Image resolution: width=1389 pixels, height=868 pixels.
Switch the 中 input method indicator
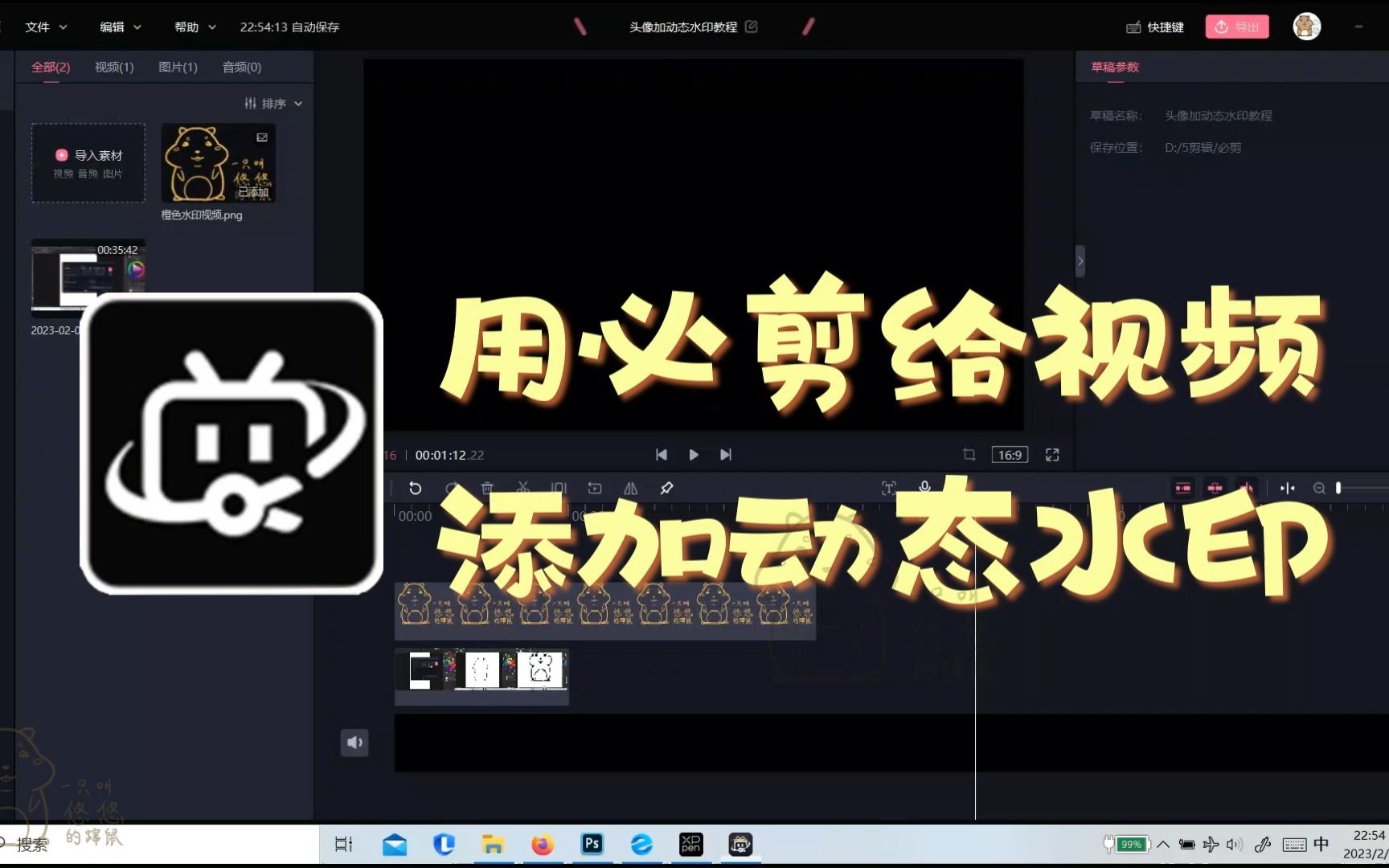tap(1321, 844)
